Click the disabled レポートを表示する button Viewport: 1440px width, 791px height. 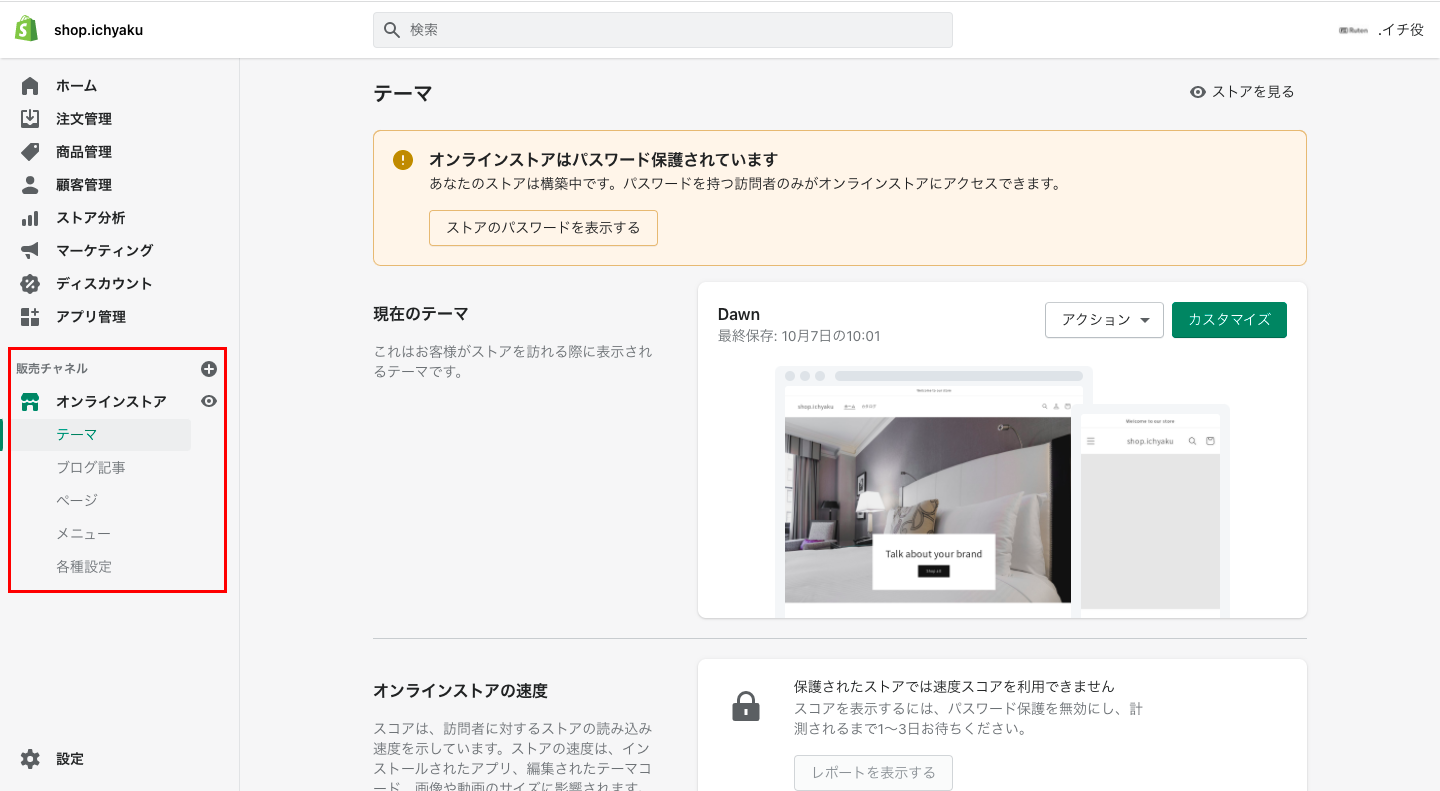(x=873, y=773)
